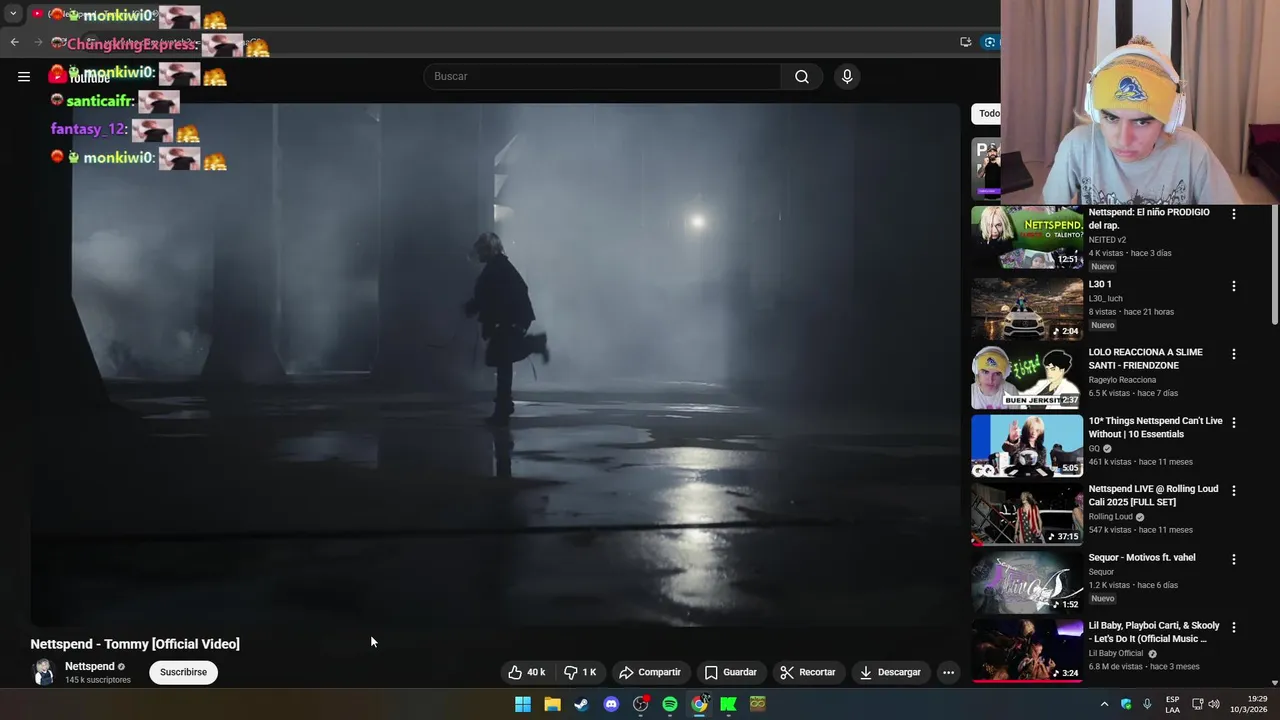Open the last taskbar app icon beside Kick
Image resolution: width=1280 pixels, height=720 pixels.
point(758,704)
